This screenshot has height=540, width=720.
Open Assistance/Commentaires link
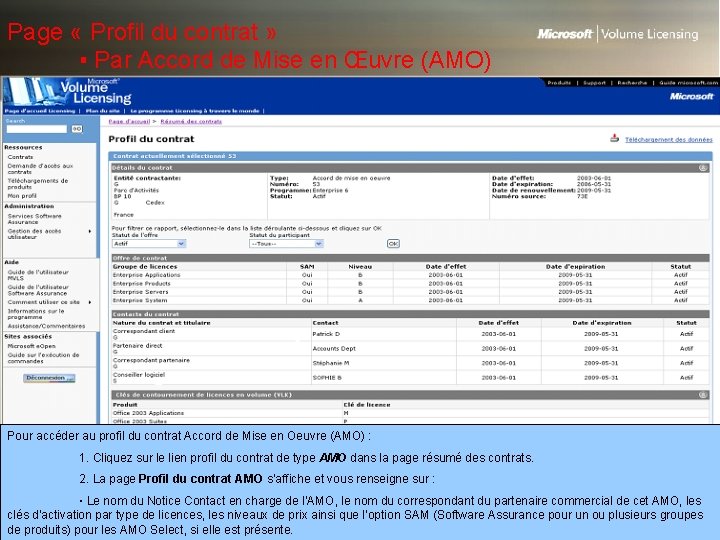point(46,326)
